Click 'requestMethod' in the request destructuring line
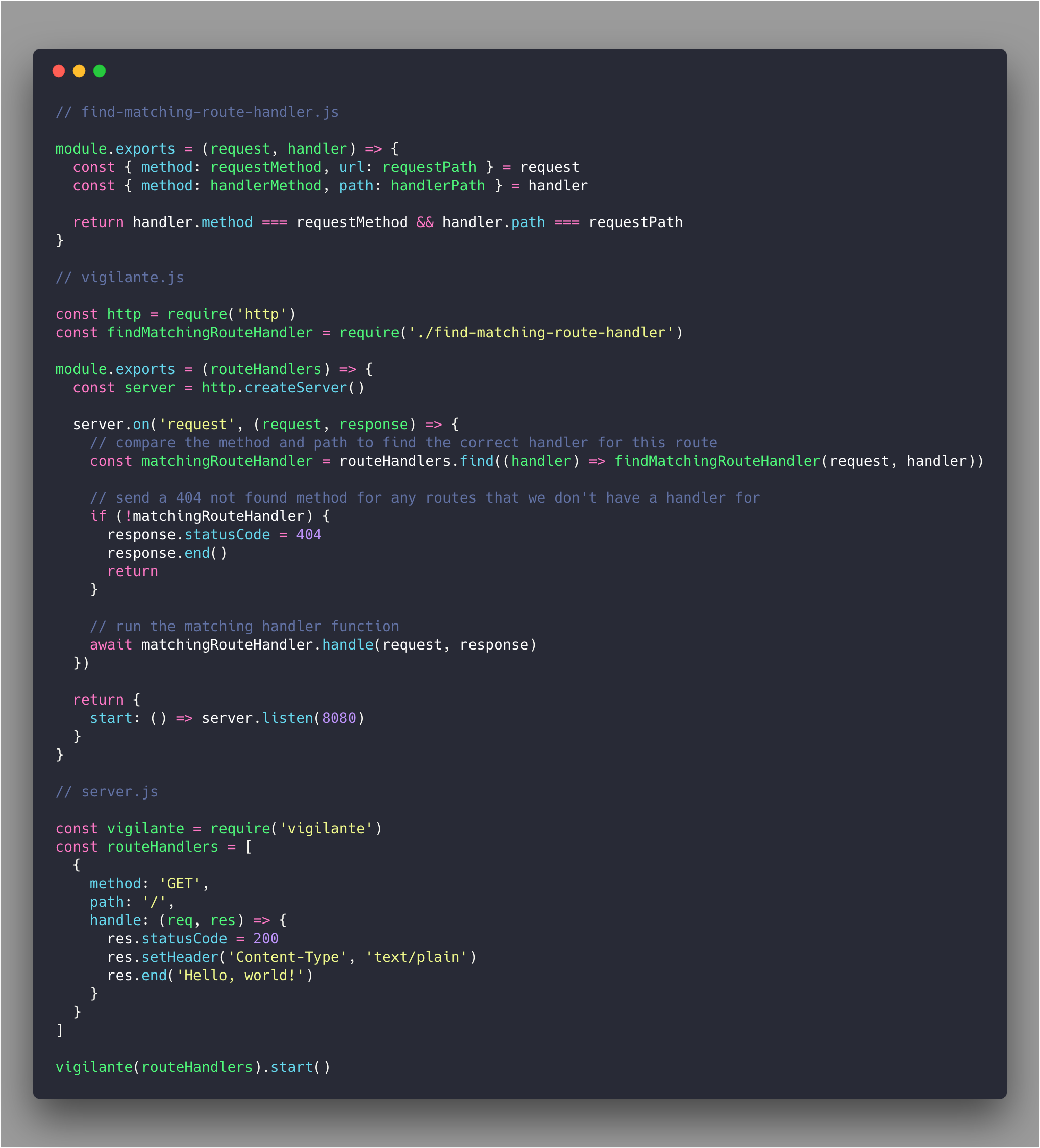The width and height of the screenshot is (1040, 1148). click(266, 167)
